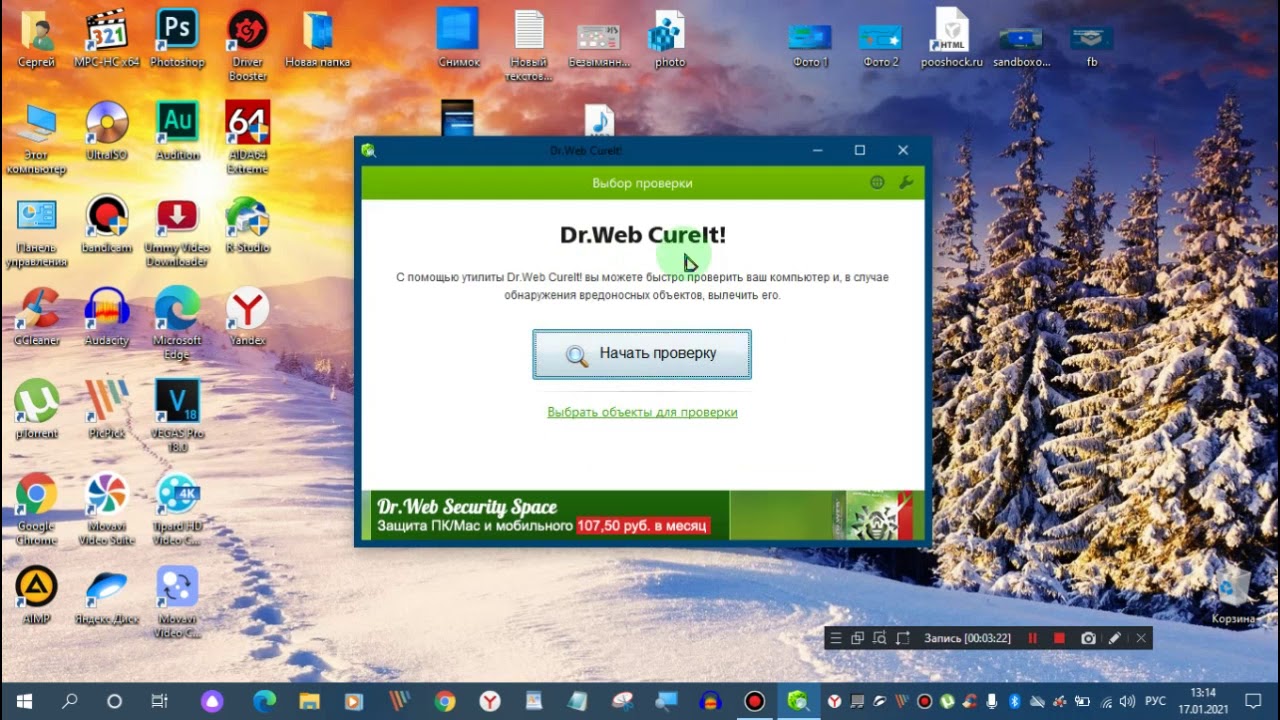Click recorder find window magnifier icon

click(x=880, y=638)
